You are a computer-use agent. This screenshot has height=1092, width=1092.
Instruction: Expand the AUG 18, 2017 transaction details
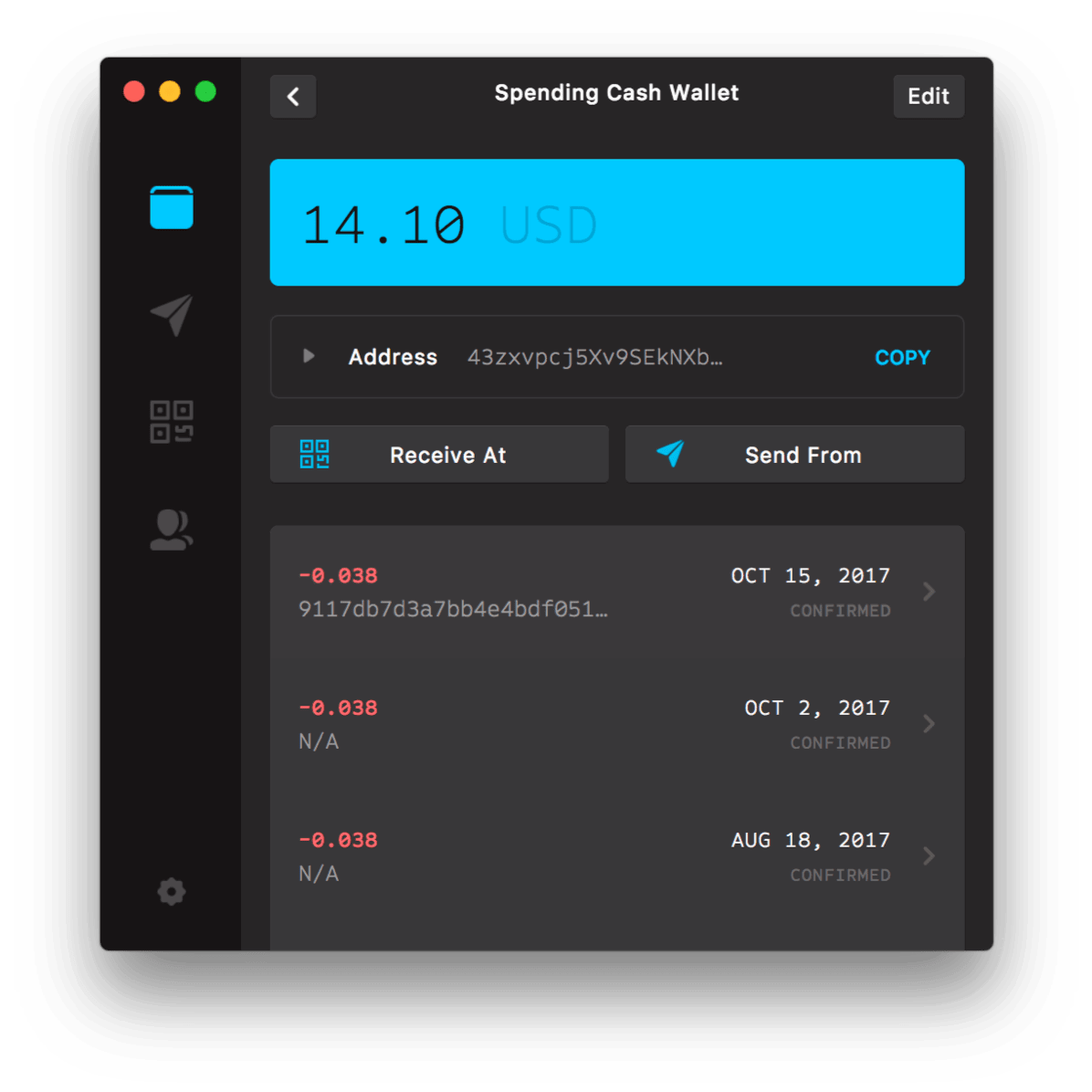pyautogui.click(x=929, y=856)
